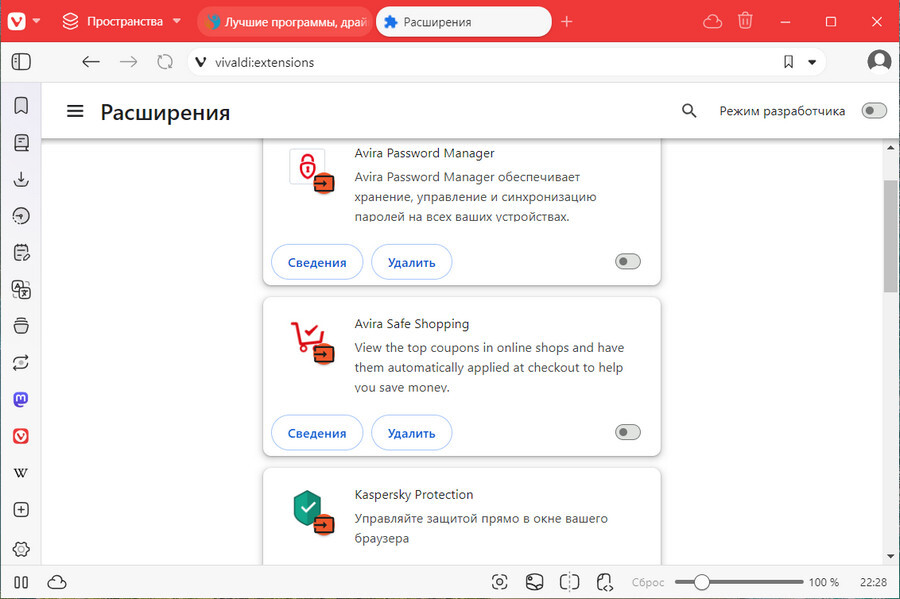Open the Bookmarks panel

[21, 106]
